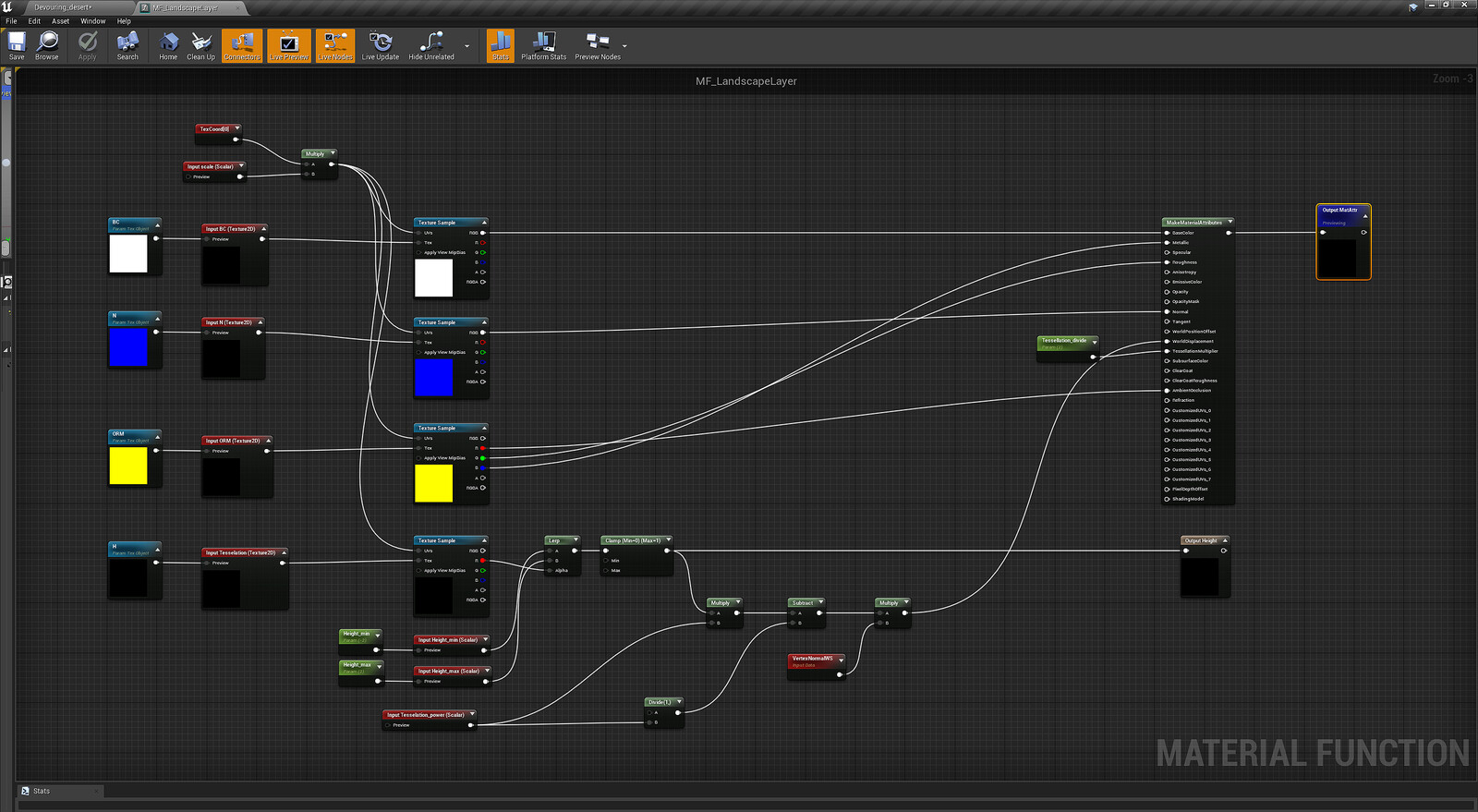Screen dimensions: 1478x812
Task: Run Clean Up on the graph
Action: (200, 45)
